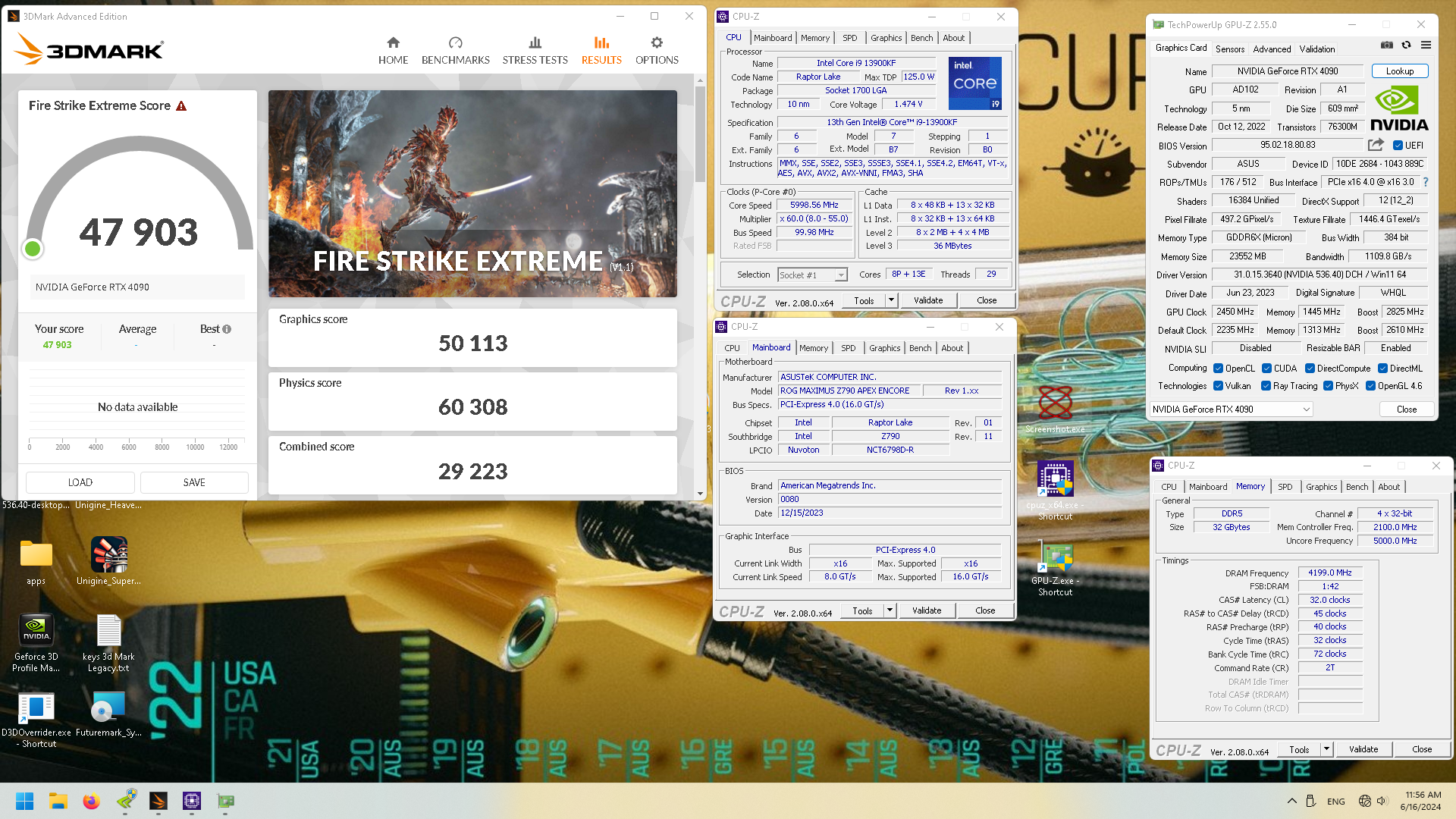Viewport: 1456px width, 819px height.
Task: Click the warning icon next to Fire Strike Extreme Score
Action: click(181, 106)
